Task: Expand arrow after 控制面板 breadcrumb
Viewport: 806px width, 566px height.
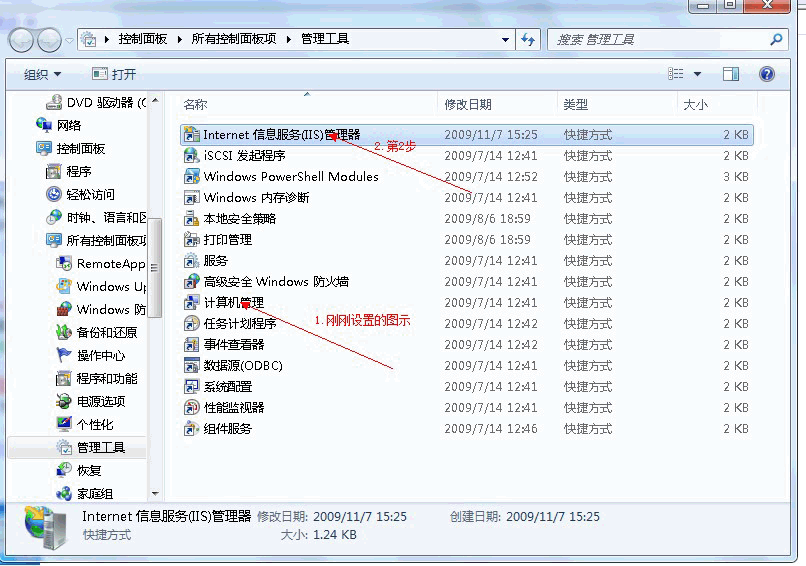Action: [x=179, y=40]
